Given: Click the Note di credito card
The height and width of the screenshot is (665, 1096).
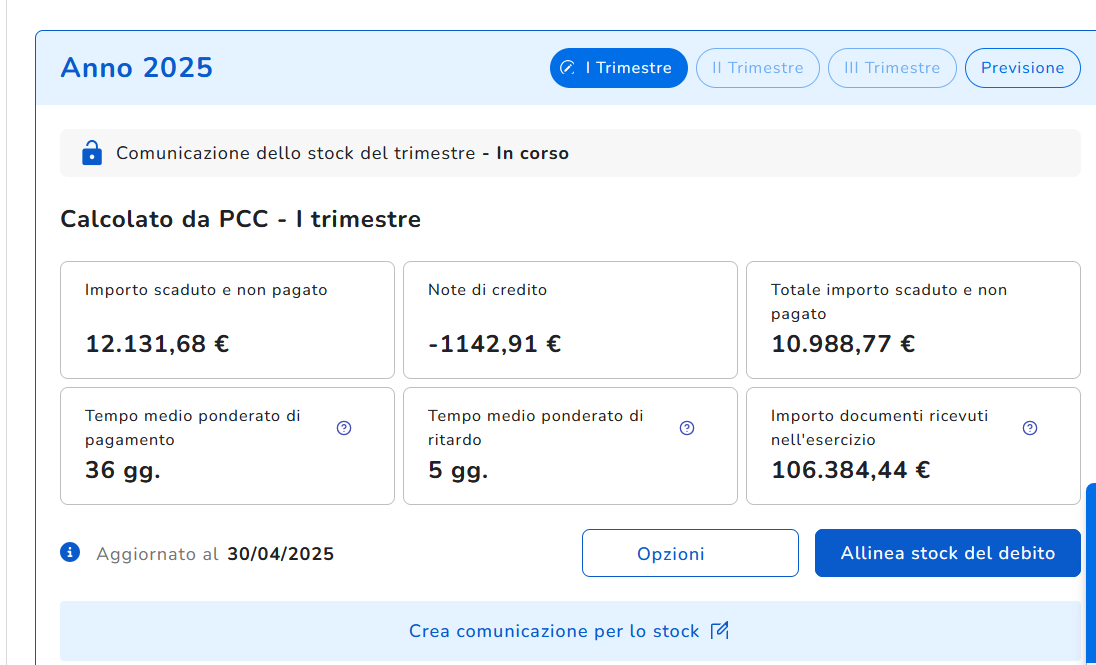Looking at the screenshot, I should [x=570, y=320].
